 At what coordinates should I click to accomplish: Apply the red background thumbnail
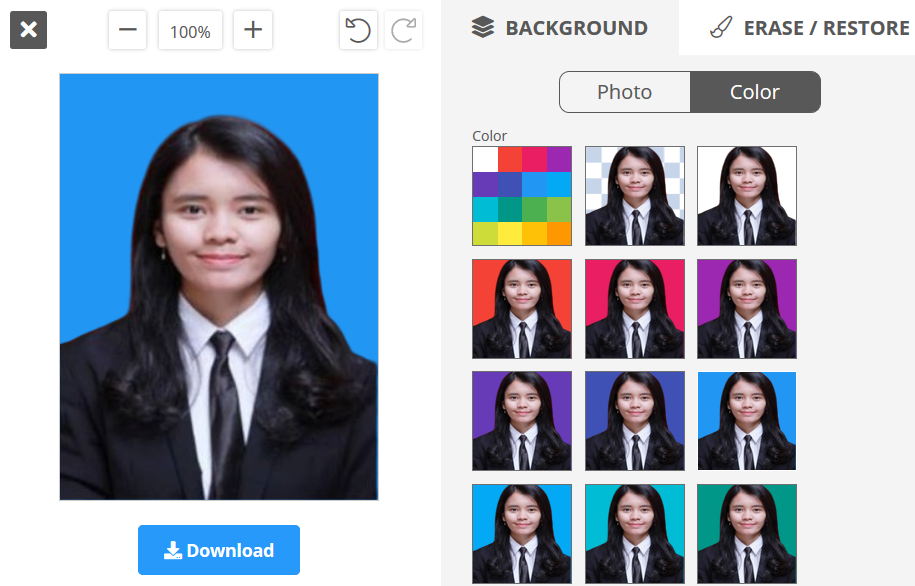point(522,309)
